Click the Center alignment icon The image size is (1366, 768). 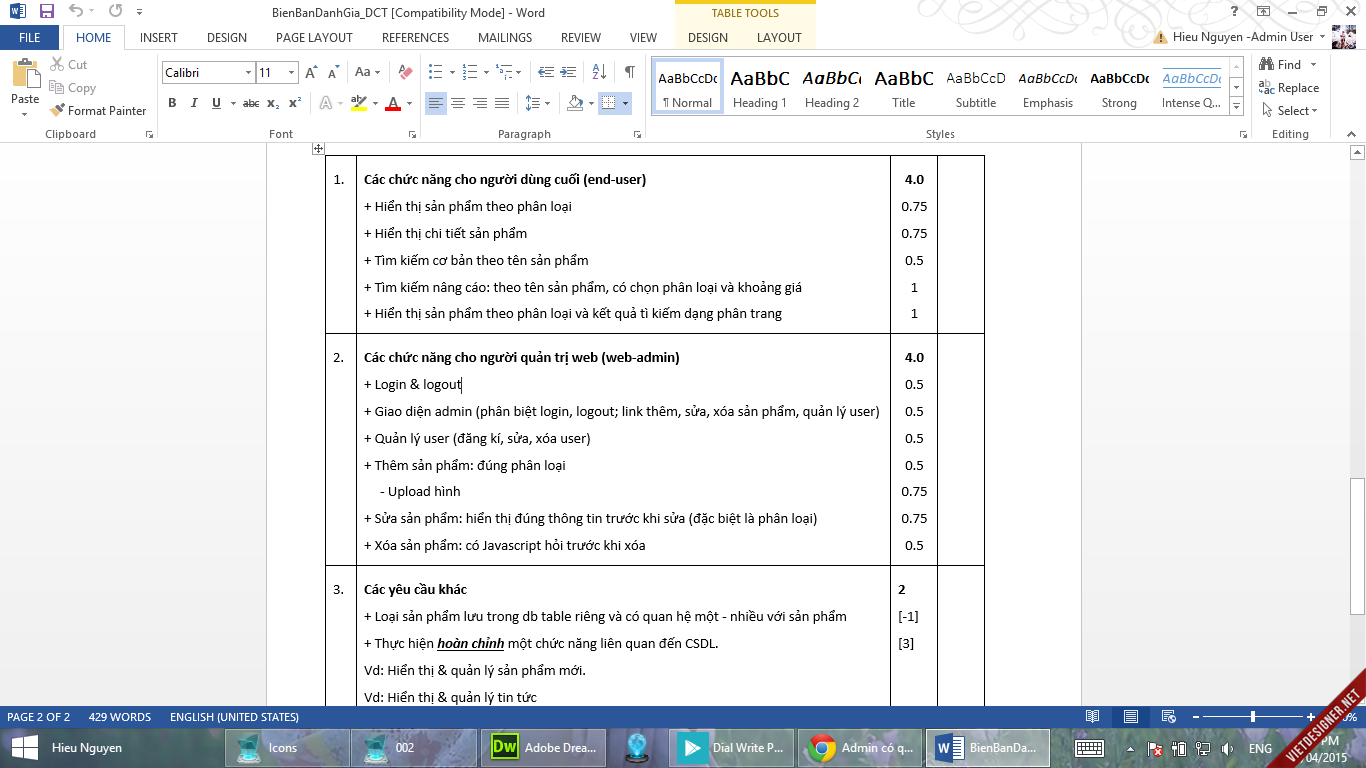pyautogui.click(x=458, y=103)
